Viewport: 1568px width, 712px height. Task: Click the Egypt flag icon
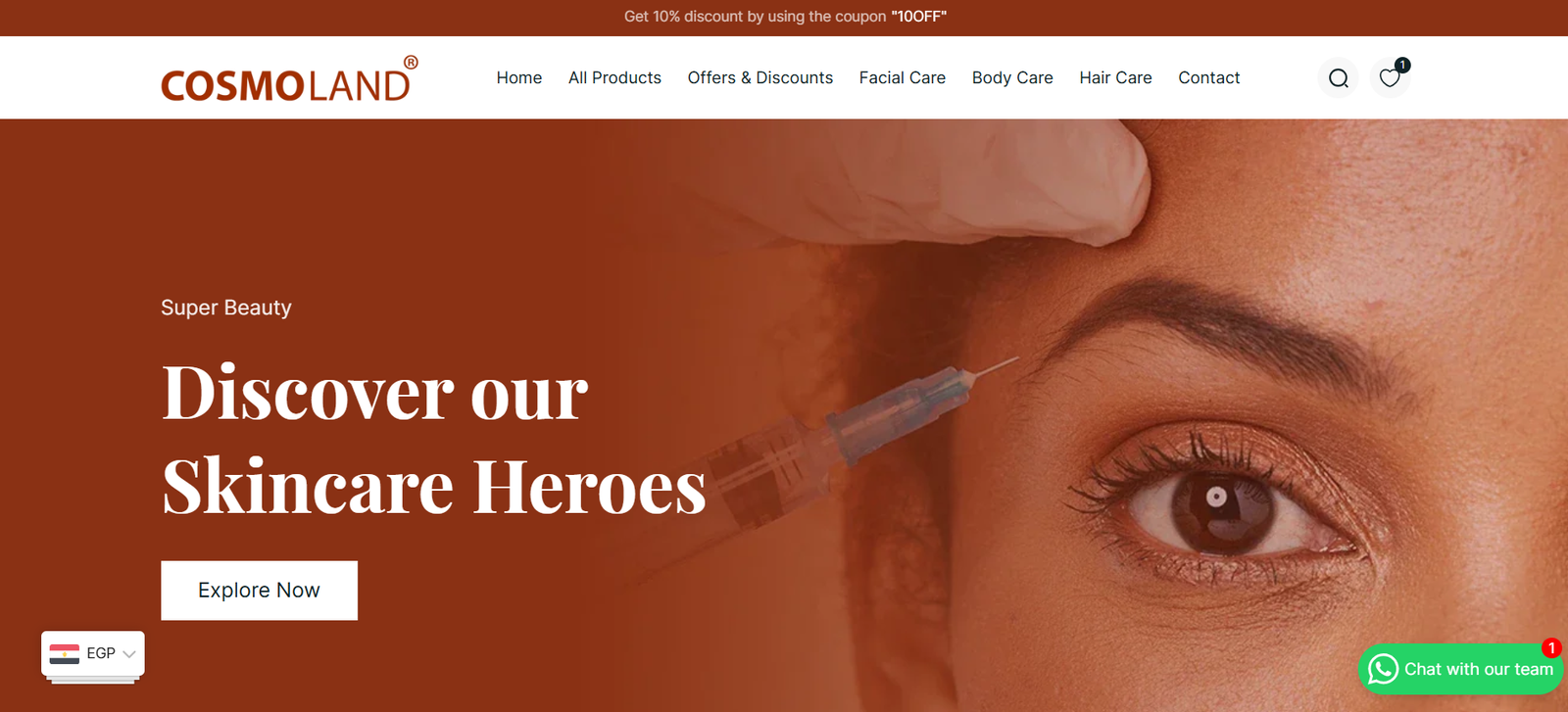point(65,653)
